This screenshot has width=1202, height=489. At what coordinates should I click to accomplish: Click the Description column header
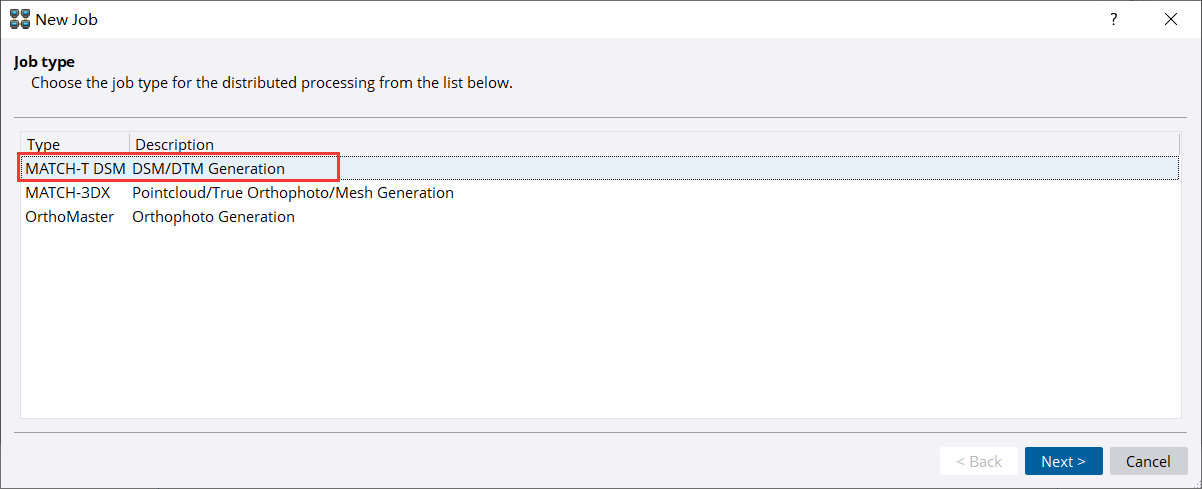174,144
